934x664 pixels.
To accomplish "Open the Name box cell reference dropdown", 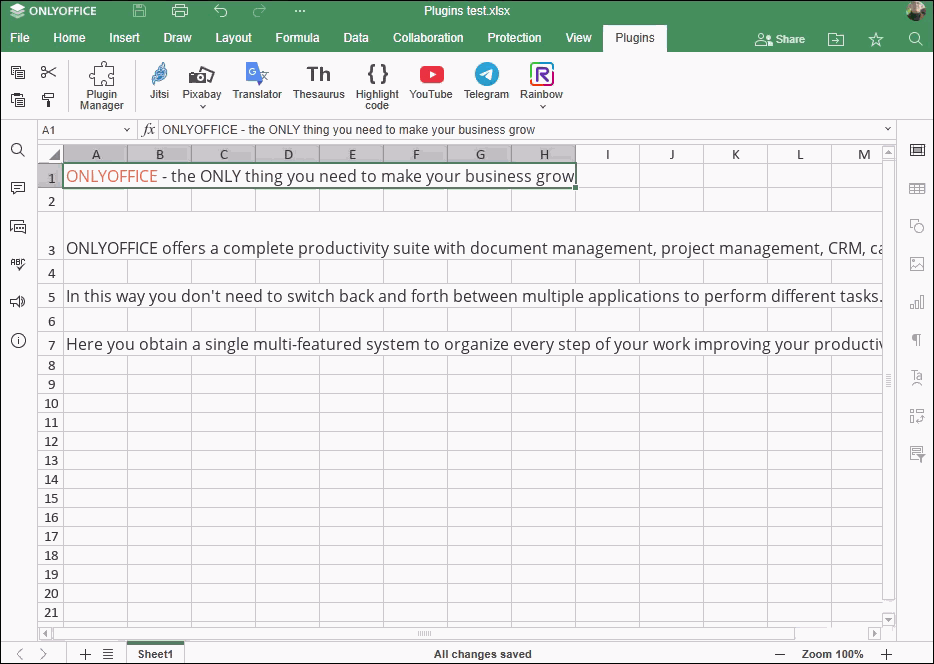I will [127, 130].
